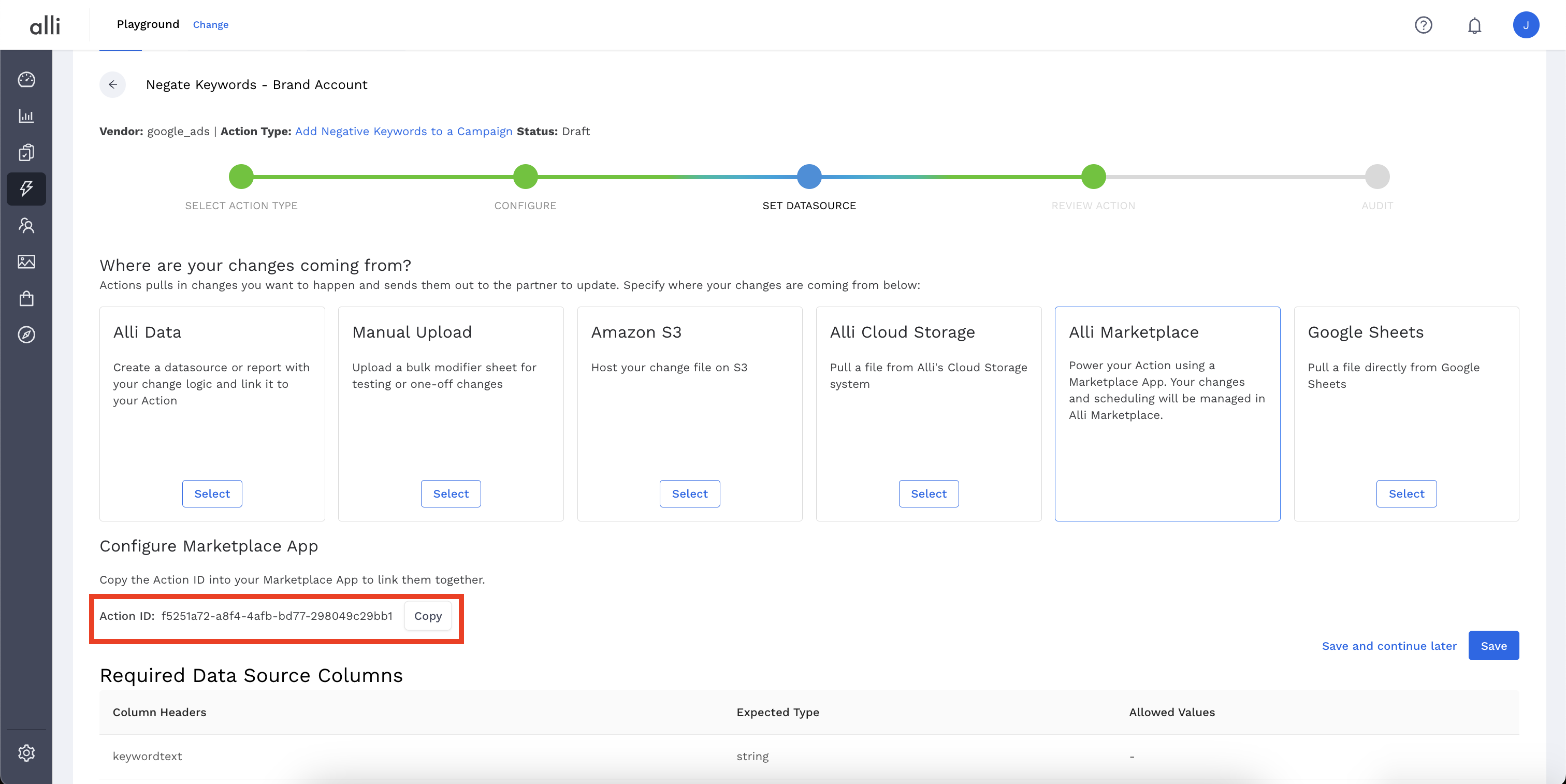
Task: Open the bar chart reports icon
Action: 26,116
